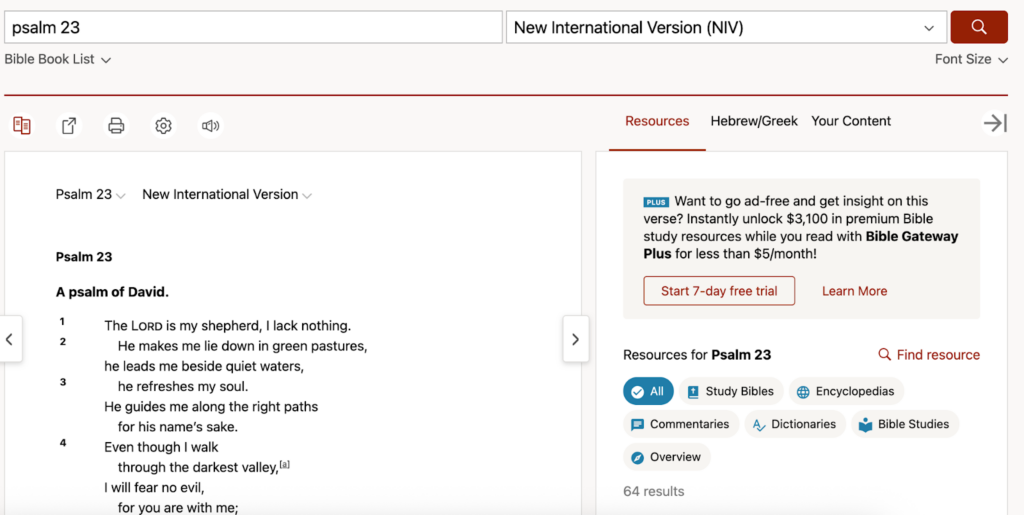1024x515 pixels.
Task: Open the parallel Bible view icon
Action: (22, 125)
